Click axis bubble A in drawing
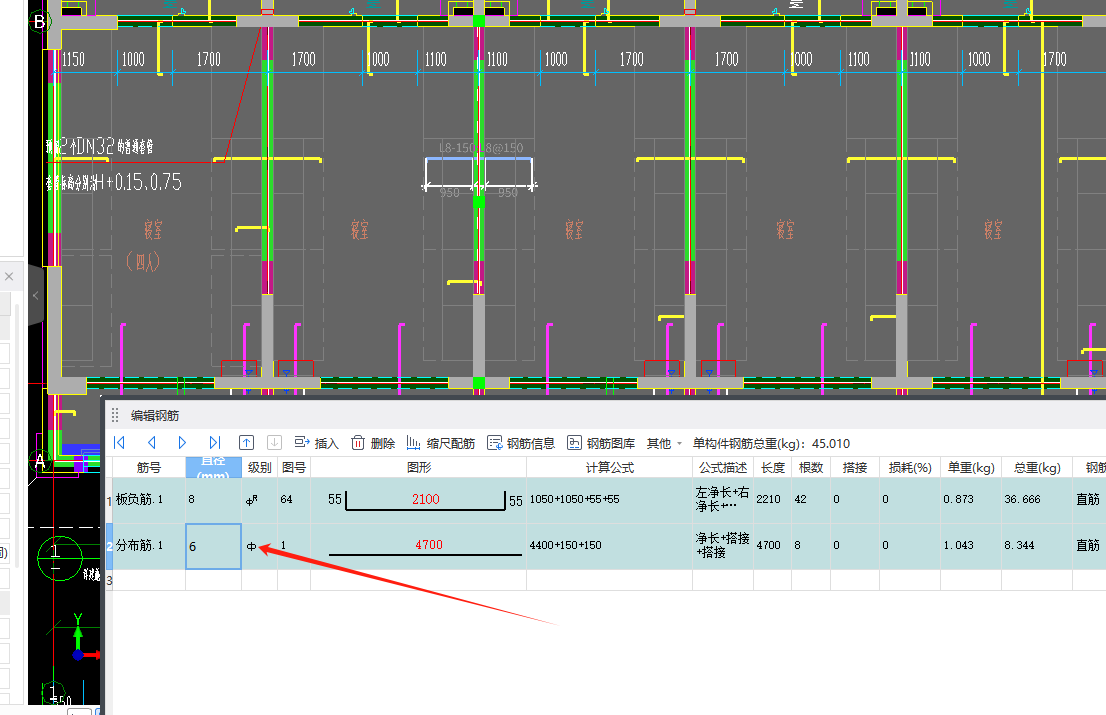Viewport: 1106px width, 715px height. (40, 461)
